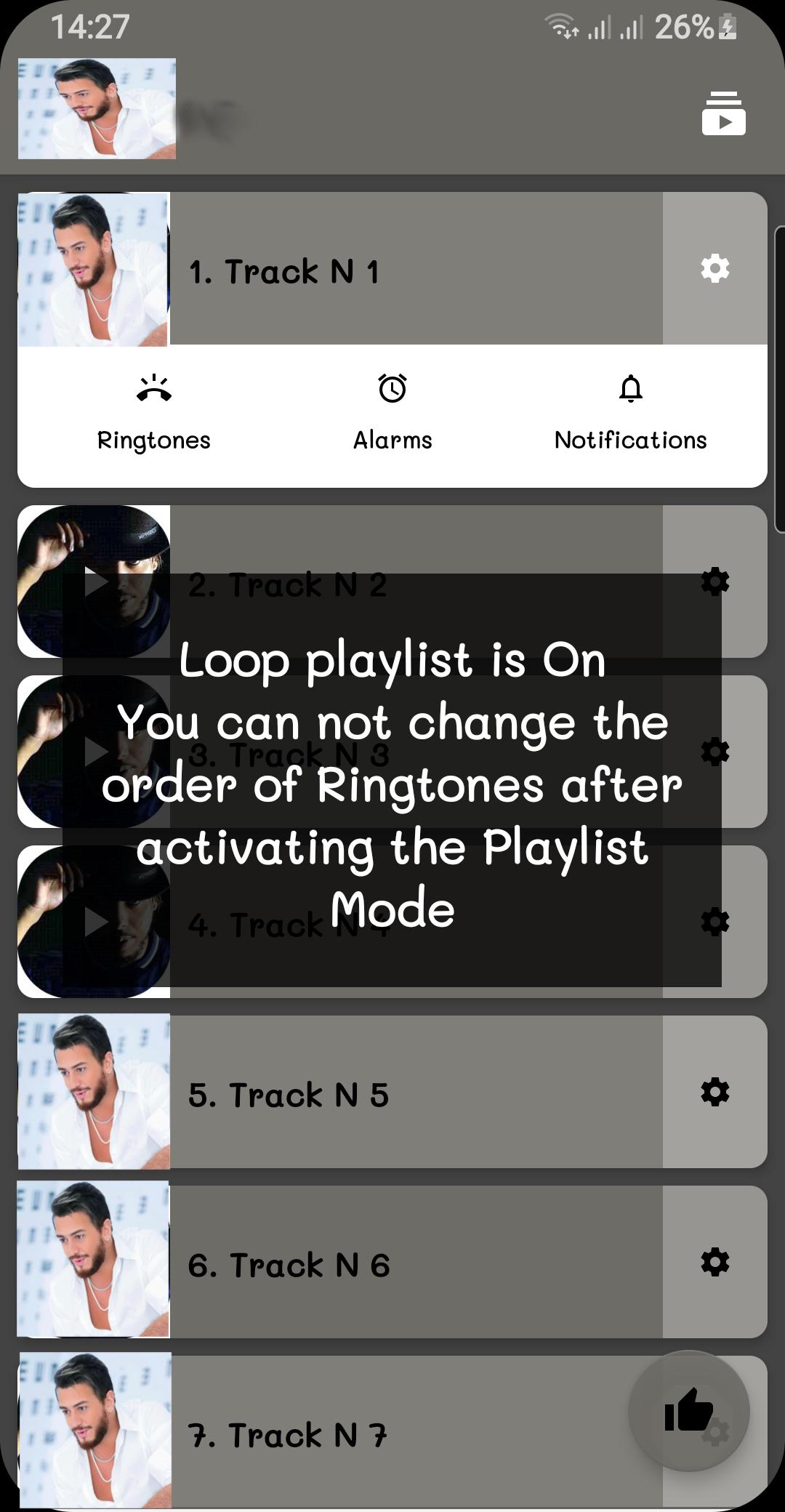Collapse the expanded Track N 1 row
Screen dimensions: 785x1512
[416, 268]
